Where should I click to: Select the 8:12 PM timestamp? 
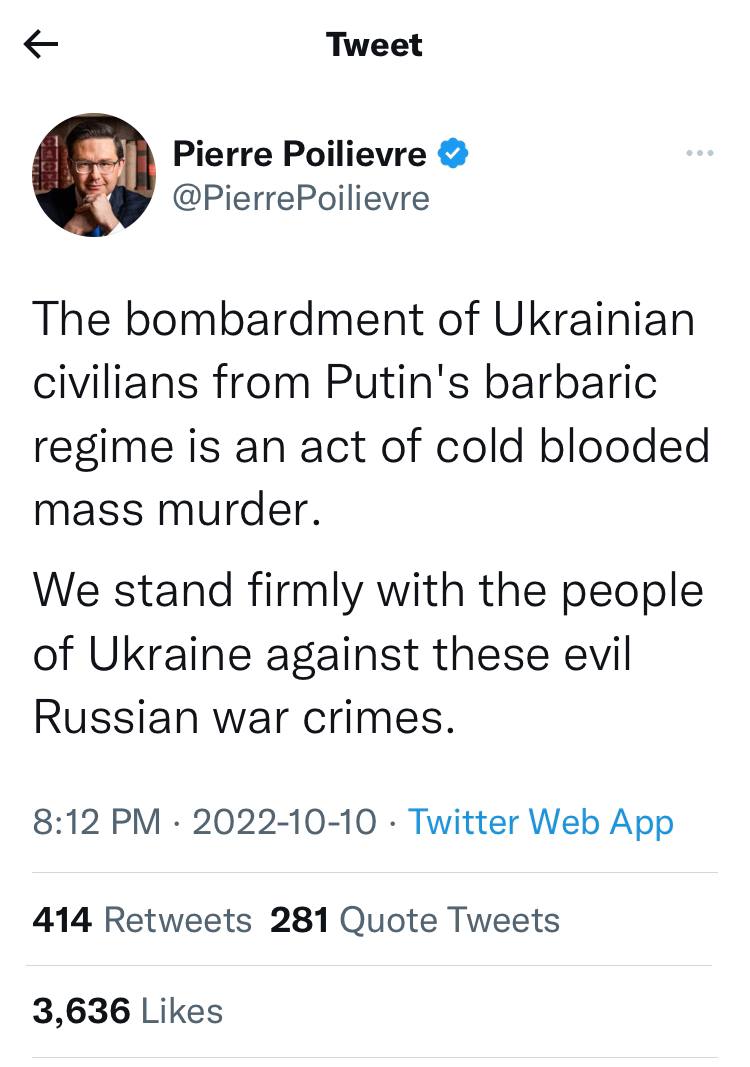[97, 821]
